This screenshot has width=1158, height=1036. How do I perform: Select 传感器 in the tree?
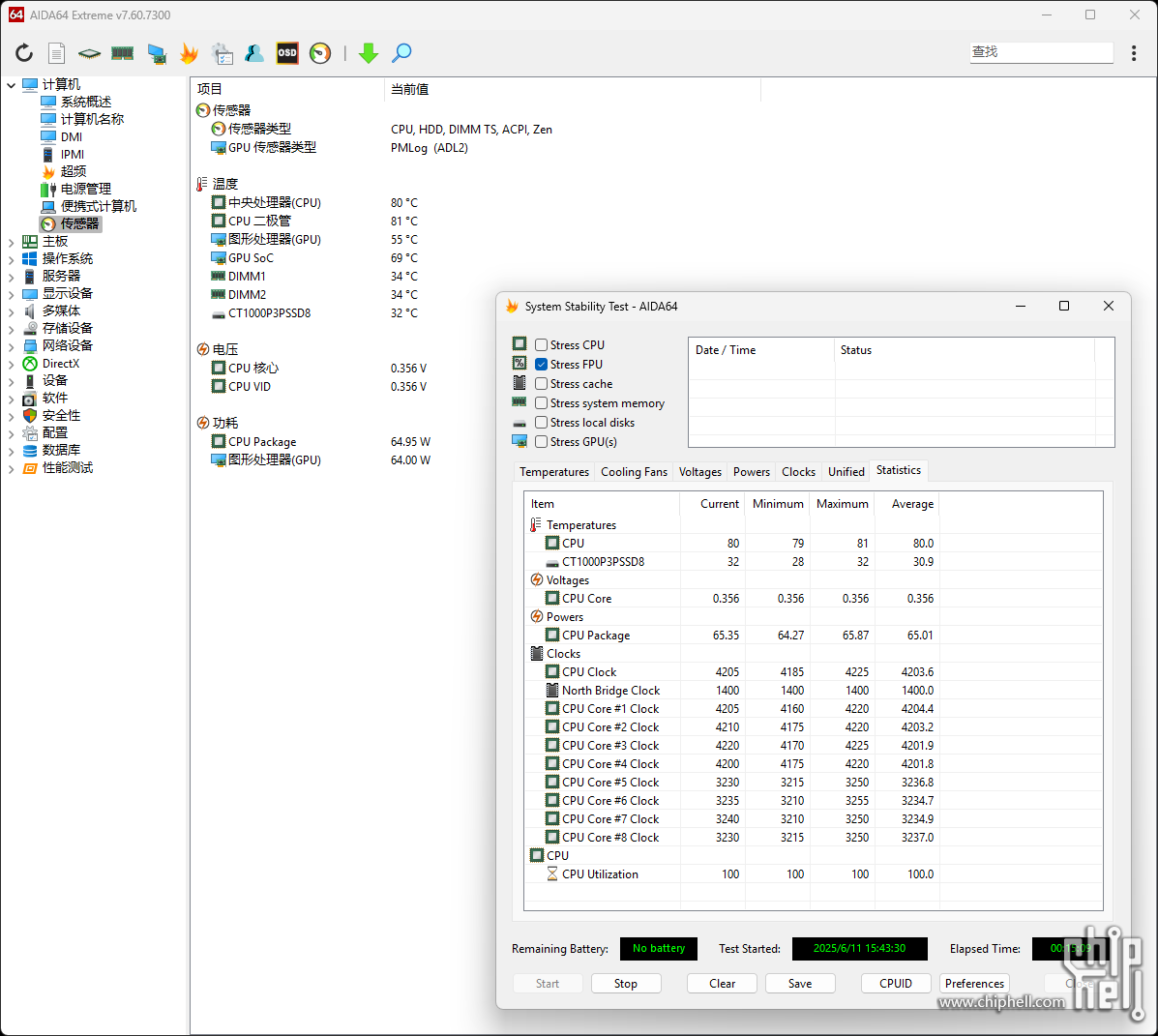79,223
